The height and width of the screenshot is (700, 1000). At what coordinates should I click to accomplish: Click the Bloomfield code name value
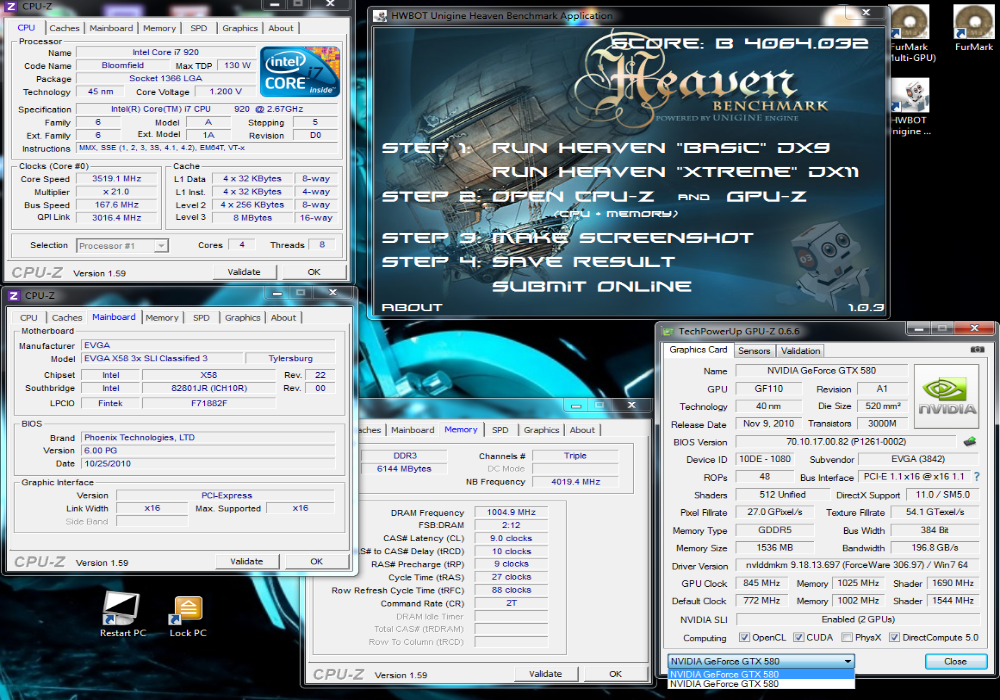coord(122,65)
